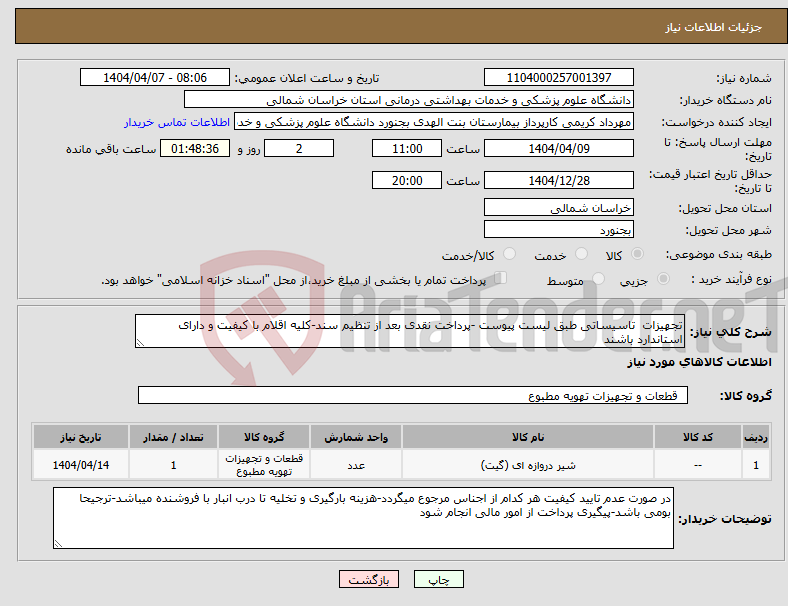This screenshot has height=606, width=788.
Task: Click the deadline hour field 11:00
Action: point(407,149)
